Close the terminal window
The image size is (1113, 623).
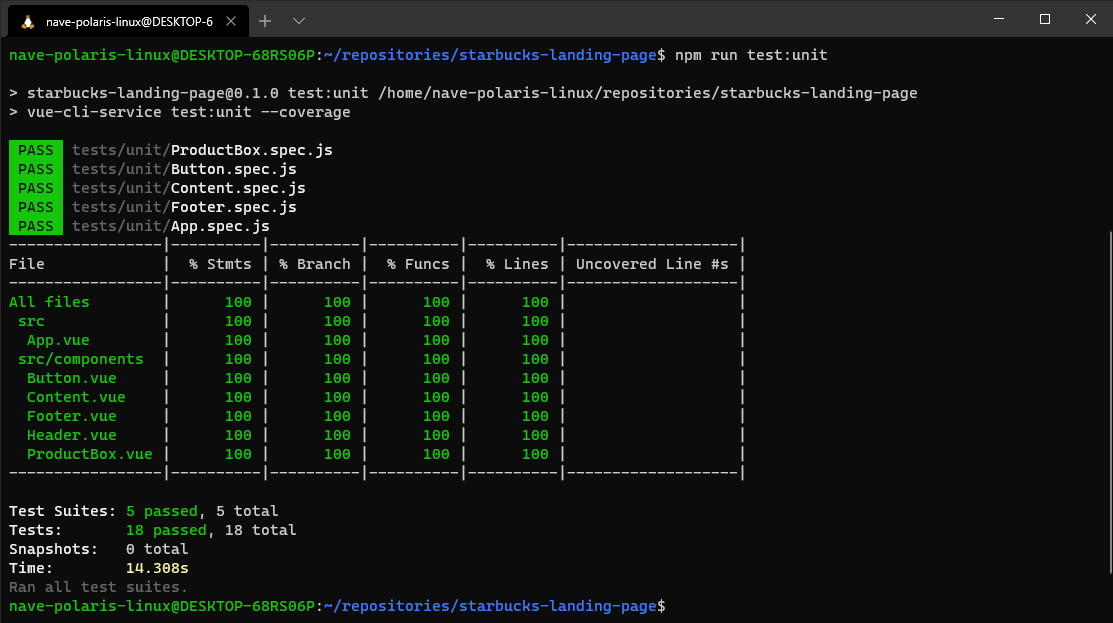[1090, 19]
